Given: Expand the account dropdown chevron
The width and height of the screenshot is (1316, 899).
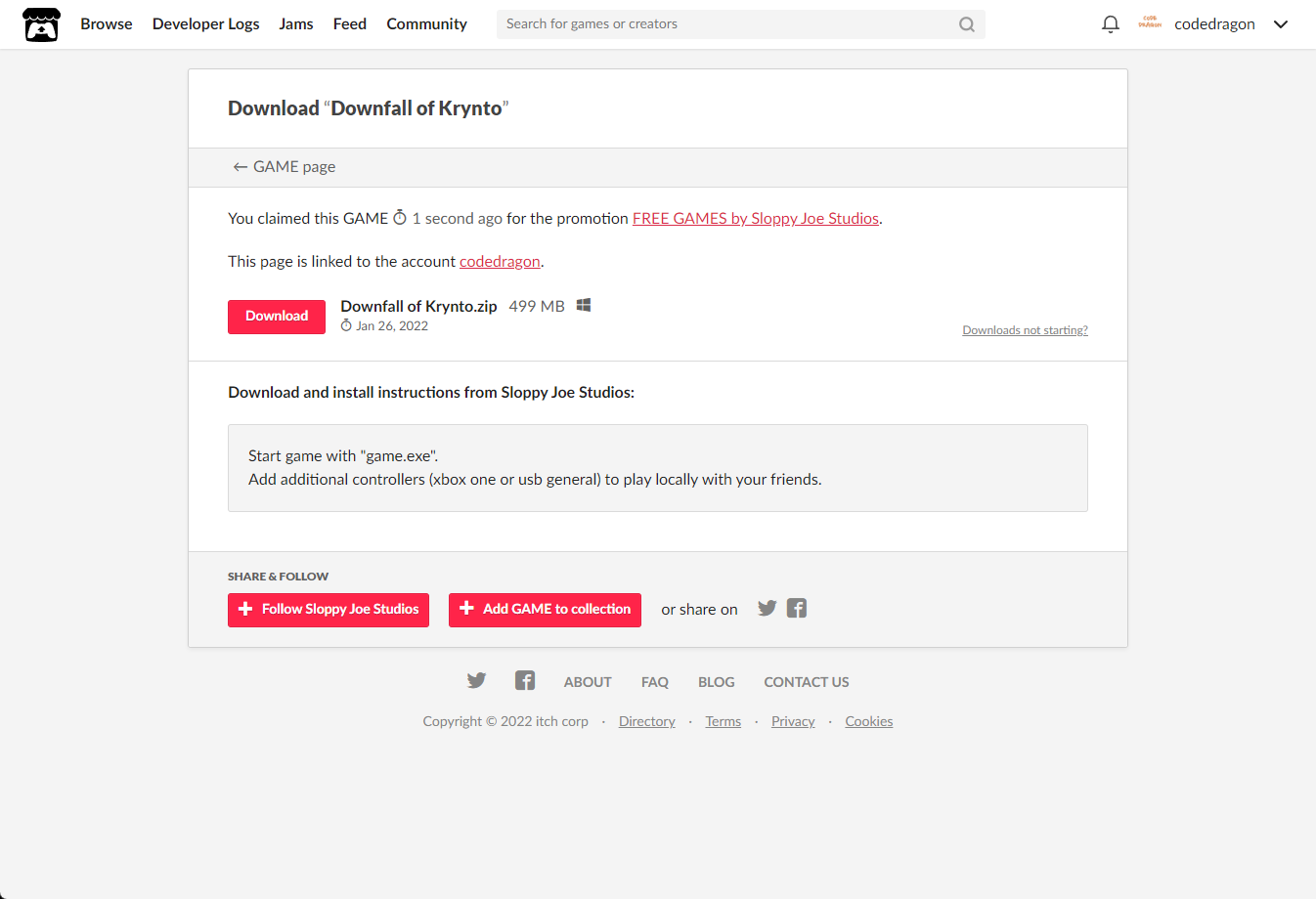Looking at the screenshot, I should (1281, 24).
